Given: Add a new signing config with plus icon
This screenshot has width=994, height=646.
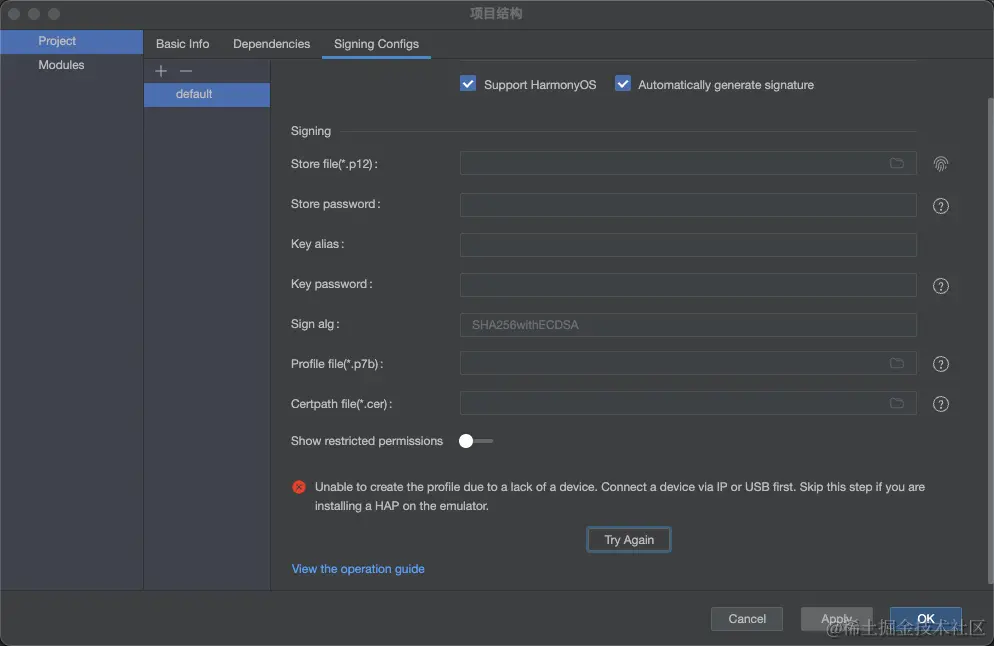Looking at the screenshot, I should (x=161, y=71).
